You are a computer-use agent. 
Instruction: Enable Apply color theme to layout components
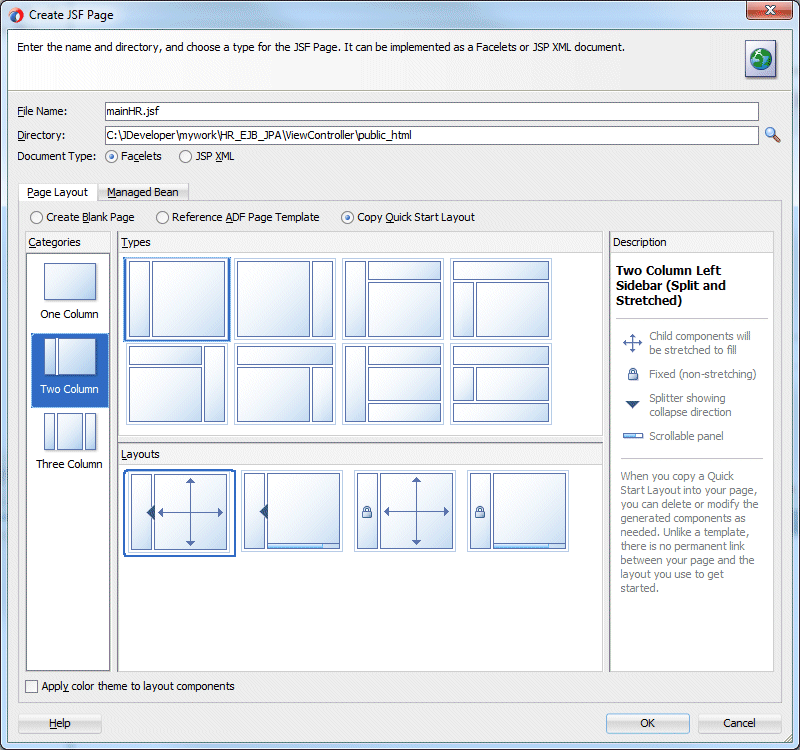point(32,687)
